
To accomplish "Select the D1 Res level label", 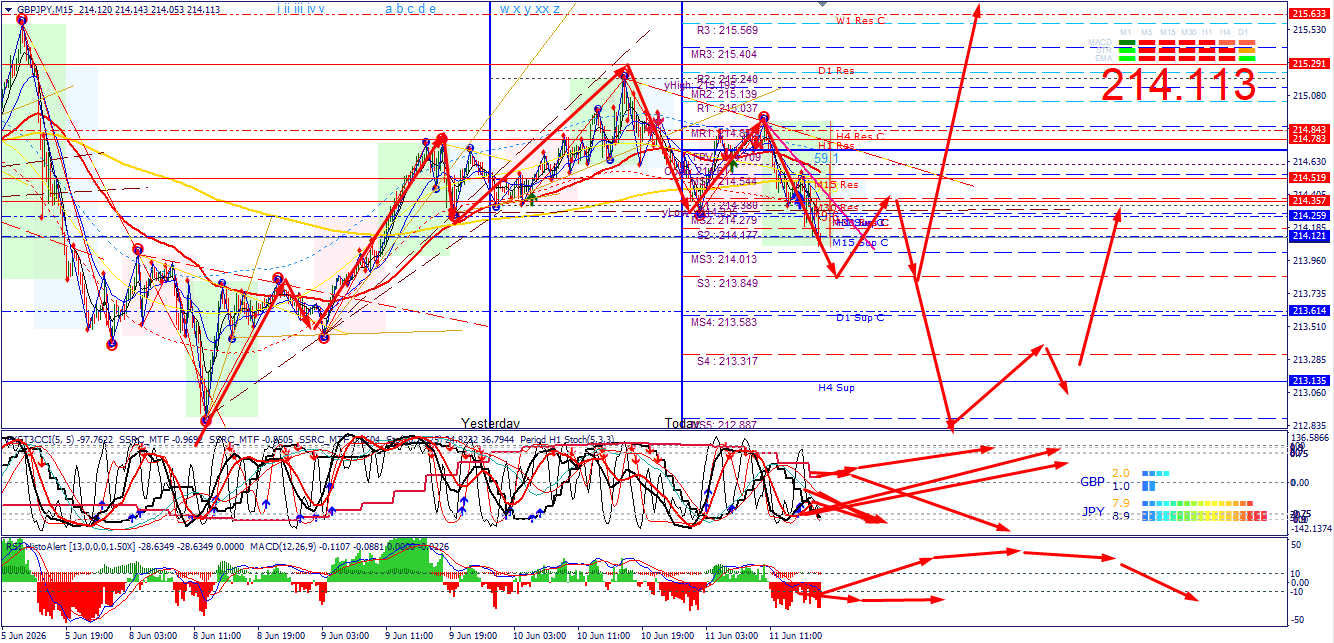I will 836,71.
